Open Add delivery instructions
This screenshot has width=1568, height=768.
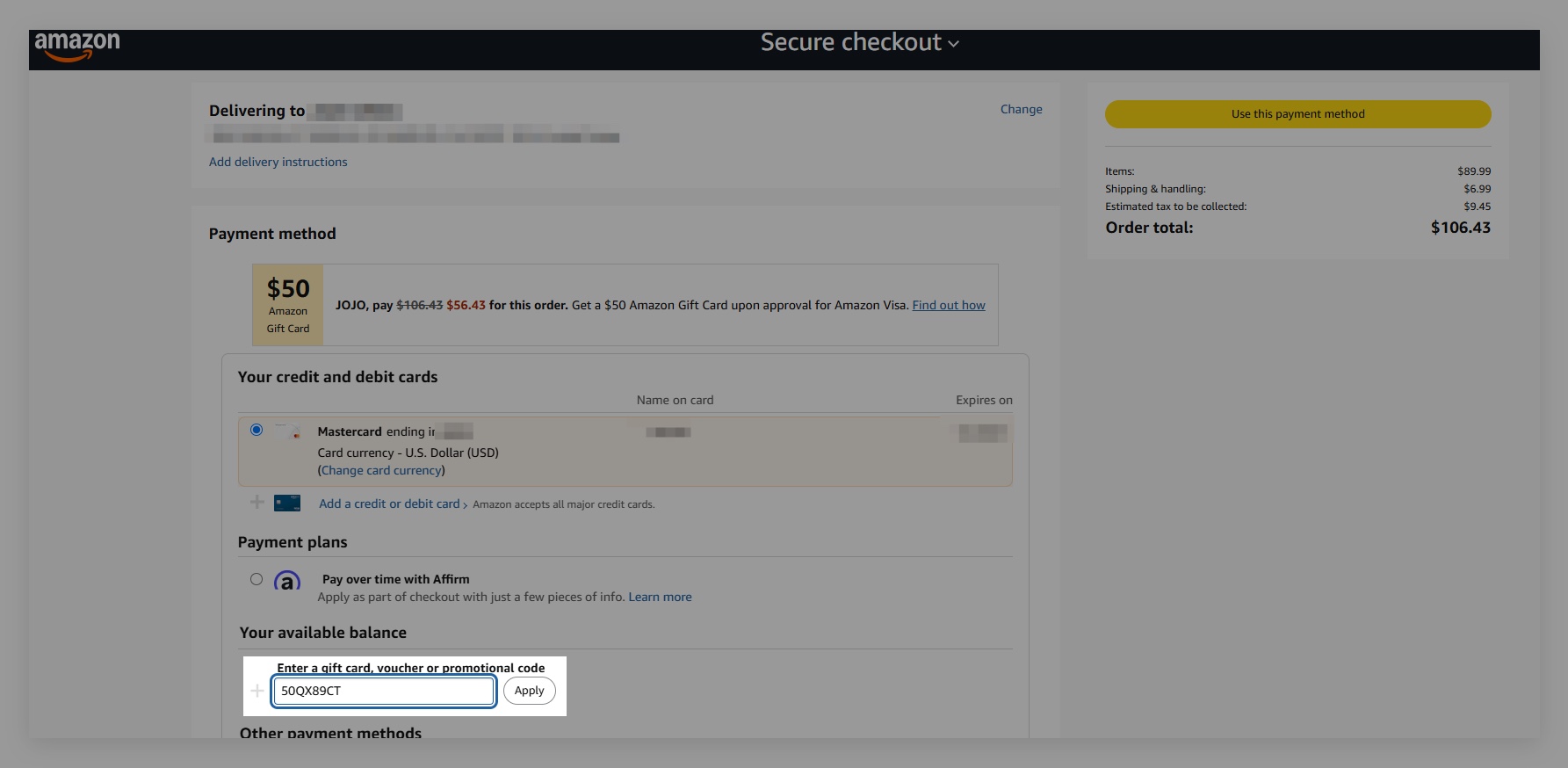click(278, 162)
